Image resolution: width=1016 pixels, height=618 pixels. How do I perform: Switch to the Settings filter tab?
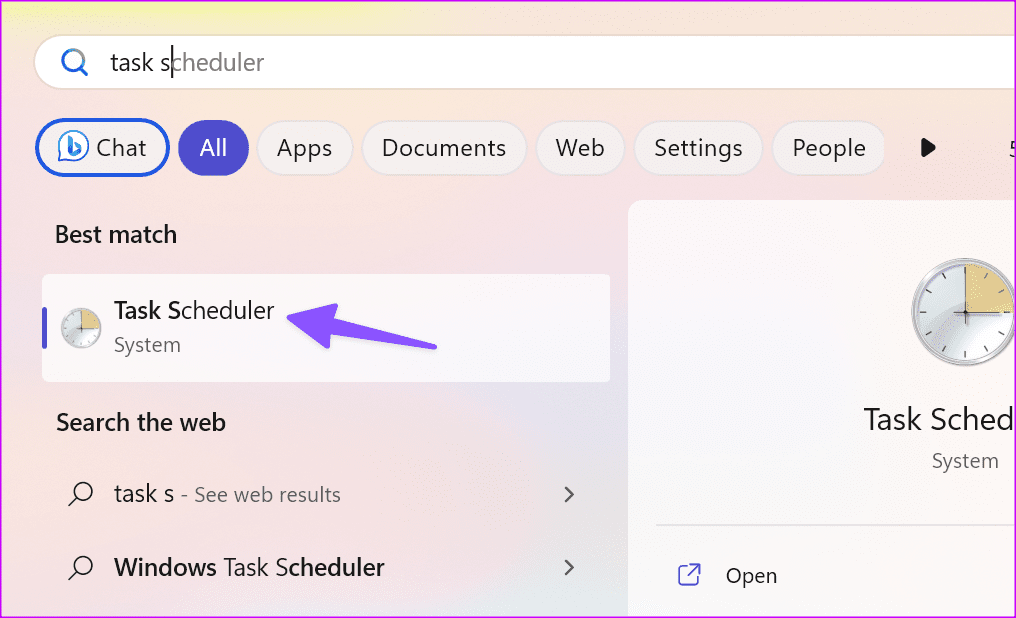pyautogui.click(x=698, y=148)
